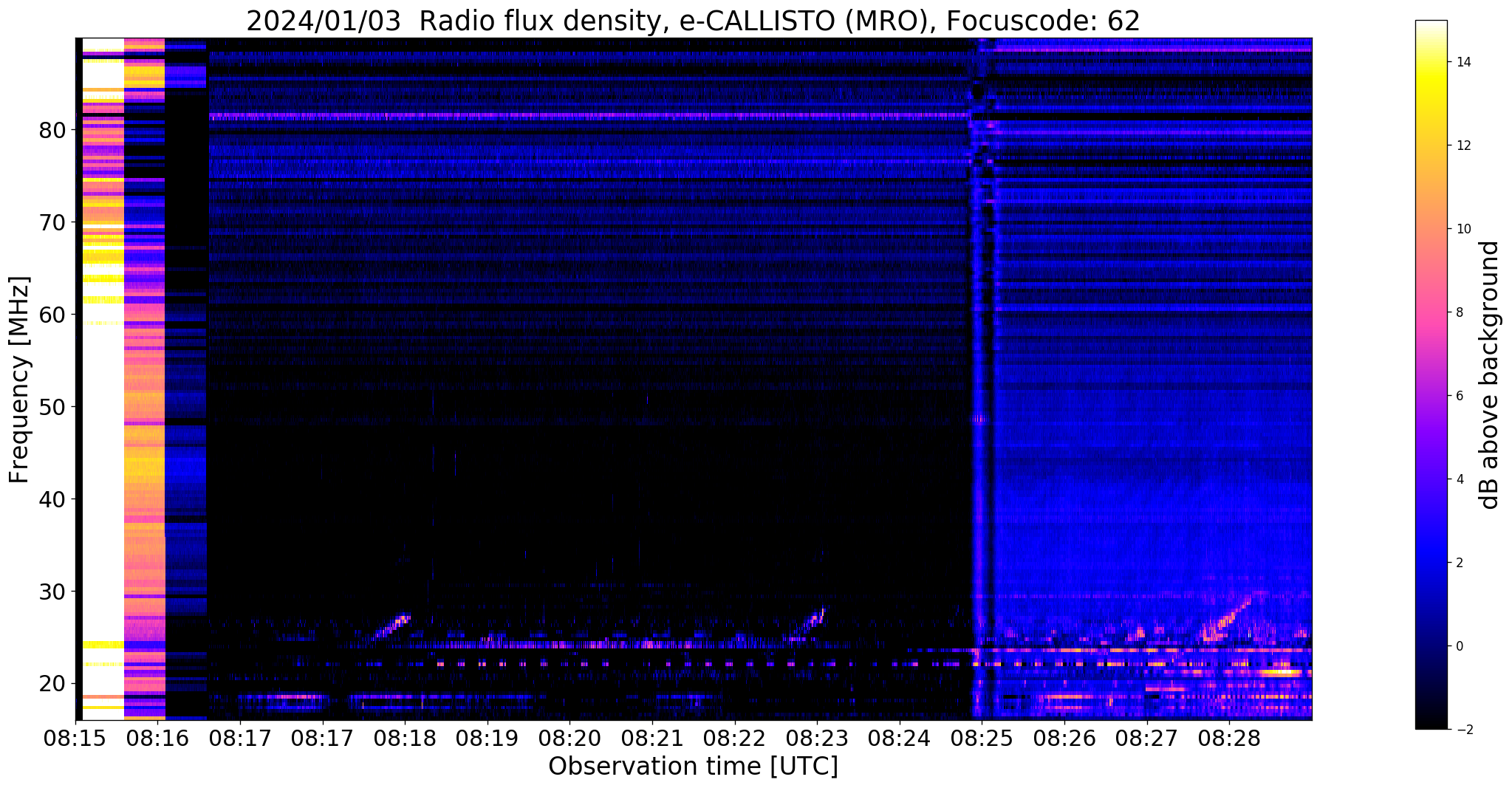Click the colorbar tick value '10'
Screen dimensions: 1512x788
1463,229
